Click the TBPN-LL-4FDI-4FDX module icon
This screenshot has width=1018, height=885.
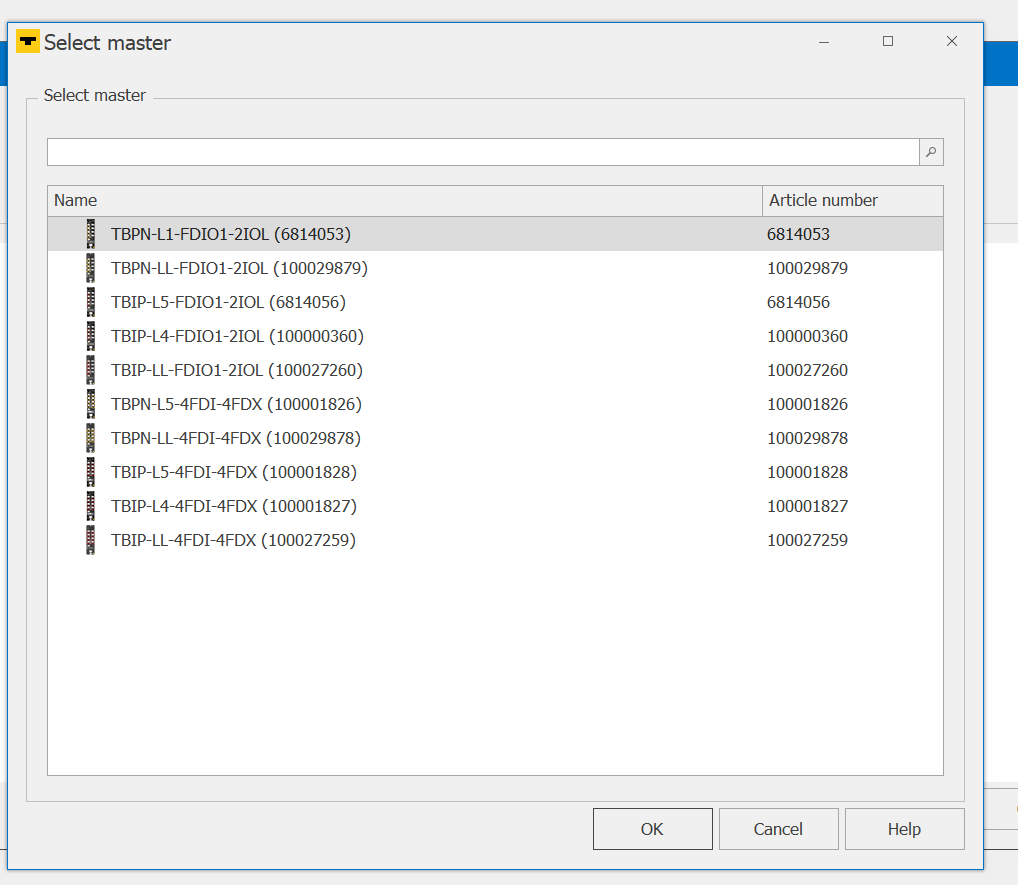pyautogui.click(x=91, y=438)
